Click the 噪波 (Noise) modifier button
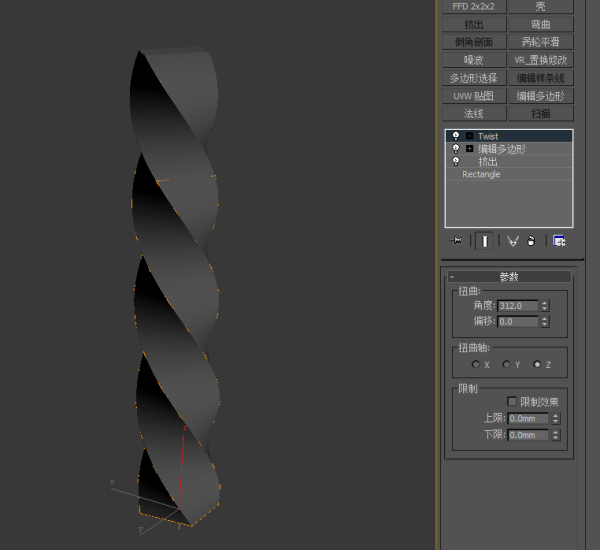 click(x=474, y=60)
